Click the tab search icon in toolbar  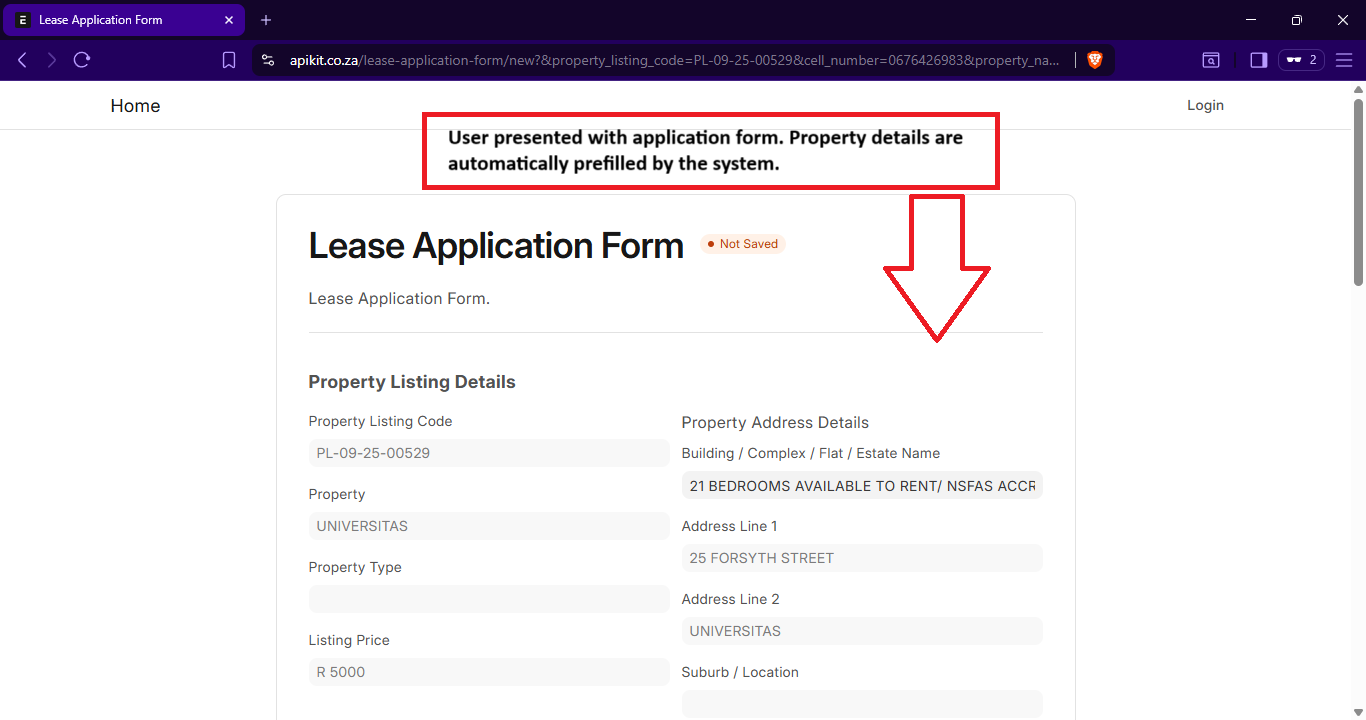1211,60
